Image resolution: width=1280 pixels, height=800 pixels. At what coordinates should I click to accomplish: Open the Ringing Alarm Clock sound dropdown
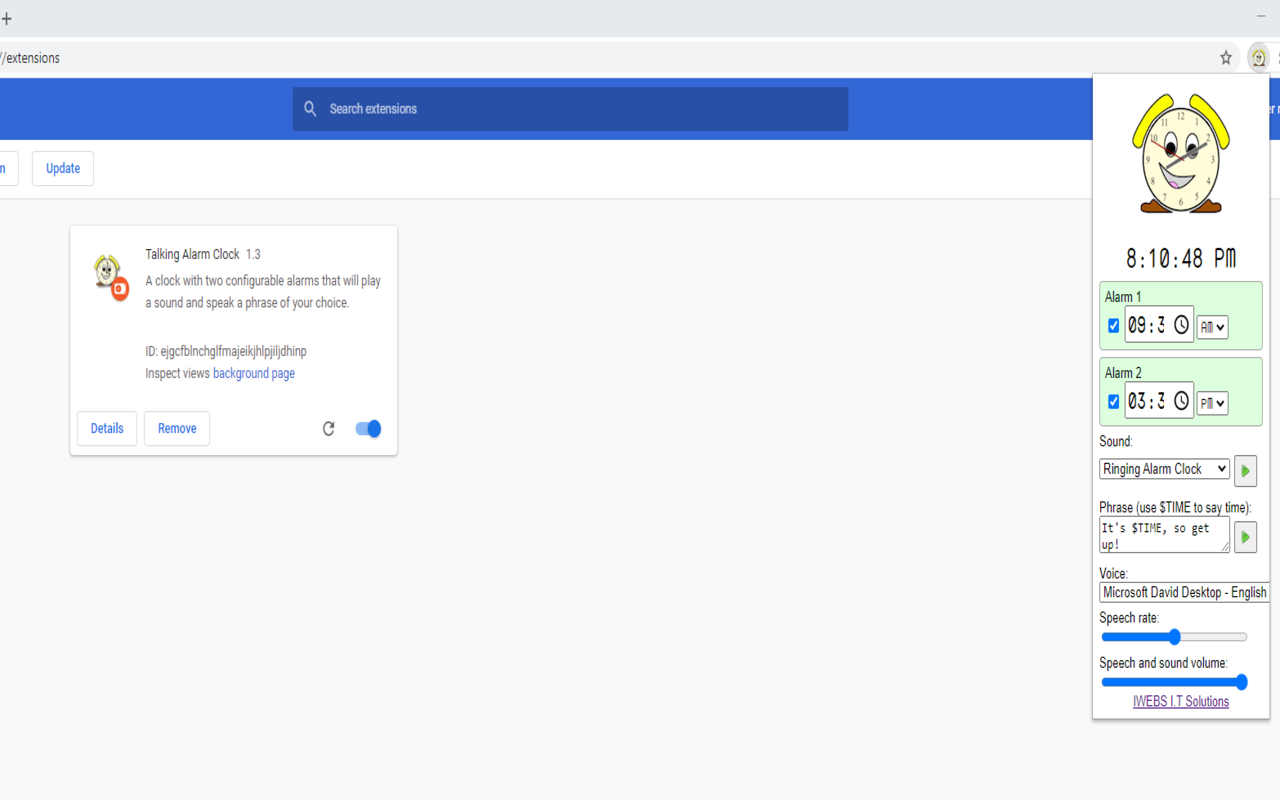pos(1164,469)
